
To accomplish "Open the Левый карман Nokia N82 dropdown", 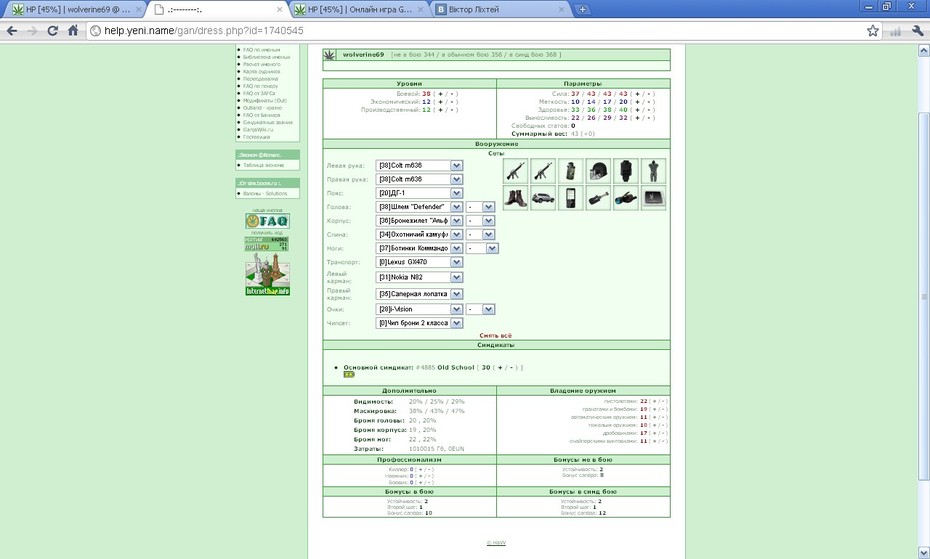I will pyautogui.click(x=419, y=277).
